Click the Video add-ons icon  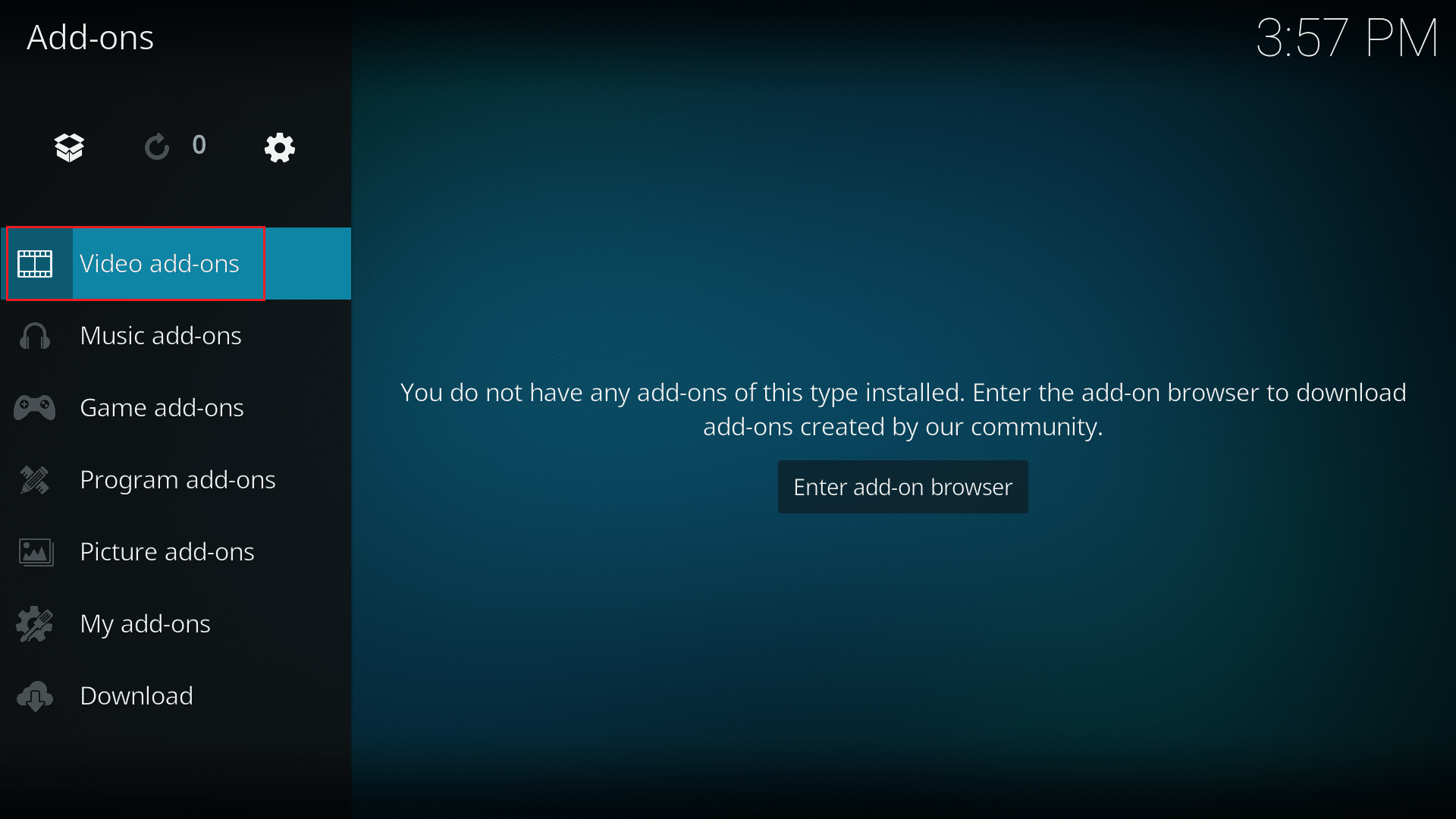pos(36,263)
